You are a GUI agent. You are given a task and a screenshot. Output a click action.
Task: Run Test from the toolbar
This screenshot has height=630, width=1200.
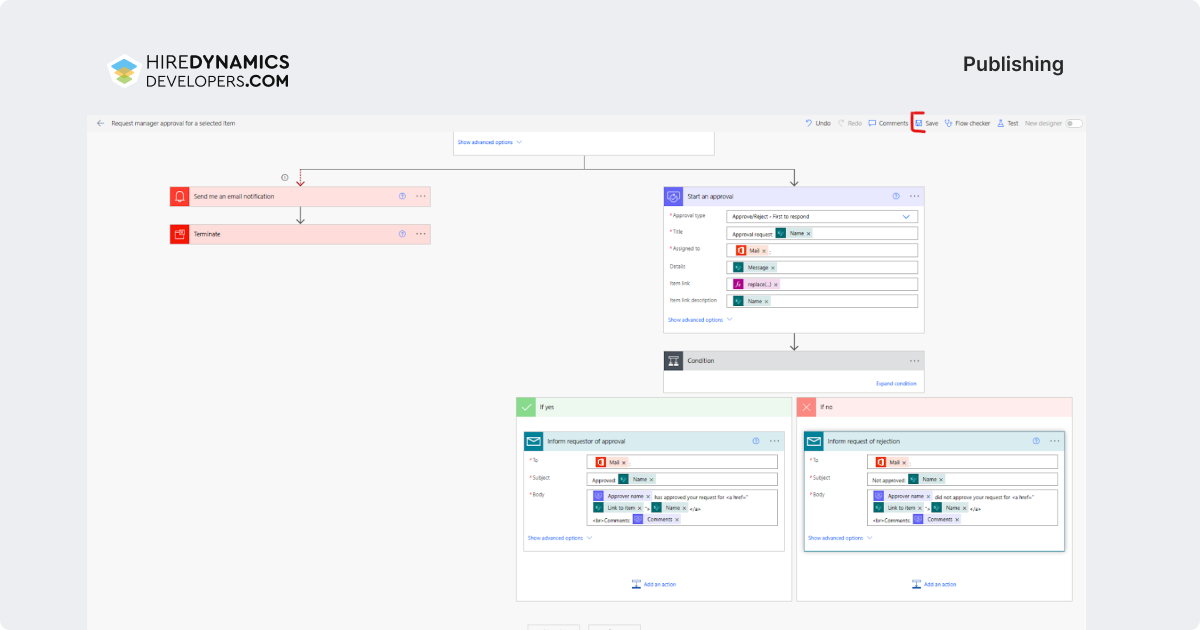(1008, 123)
